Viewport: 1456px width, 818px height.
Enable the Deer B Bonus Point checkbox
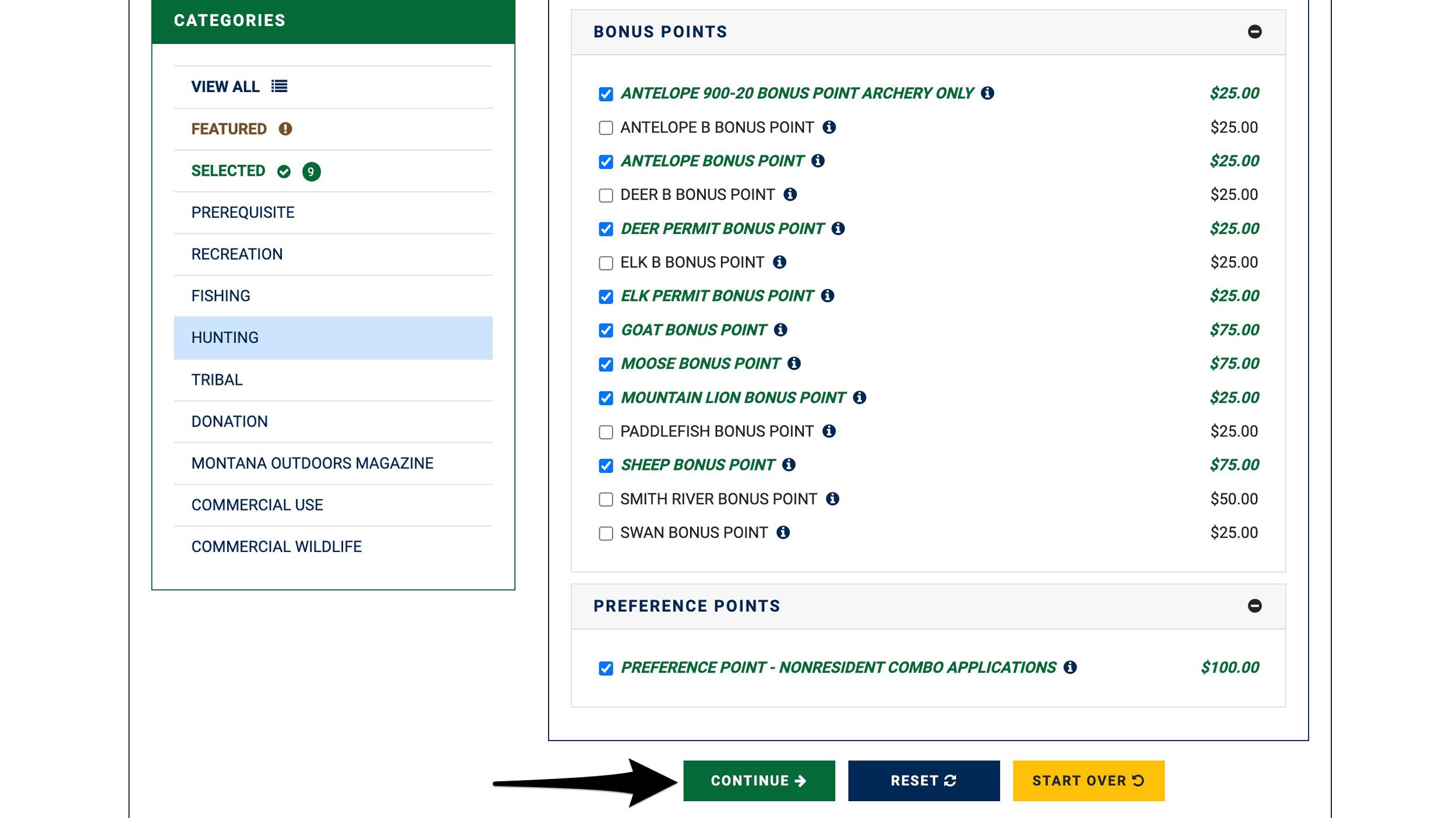tap(606, 194)
